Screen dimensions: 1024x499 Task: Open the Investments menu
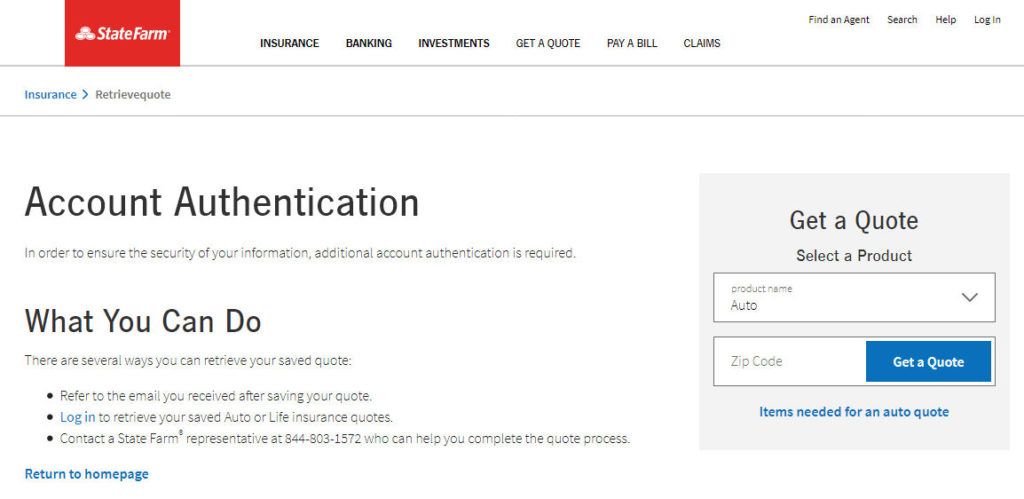tap(454, 44)
